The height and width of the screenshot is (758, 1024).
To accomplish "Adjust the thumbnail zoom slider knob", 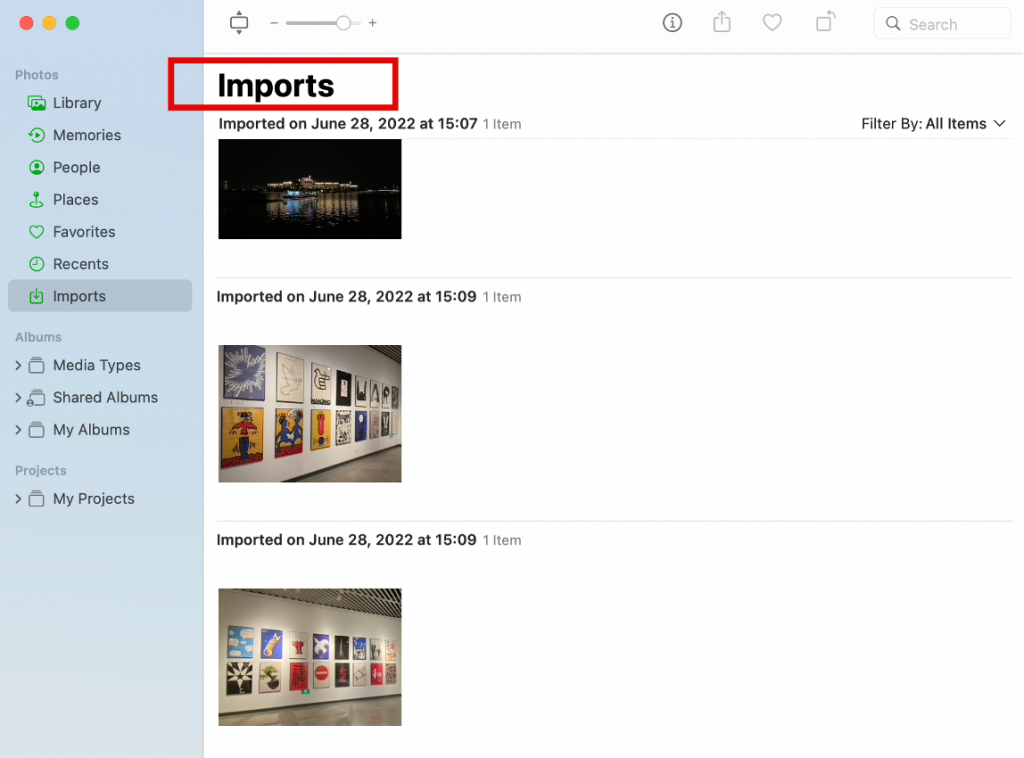I will (343, 23).
